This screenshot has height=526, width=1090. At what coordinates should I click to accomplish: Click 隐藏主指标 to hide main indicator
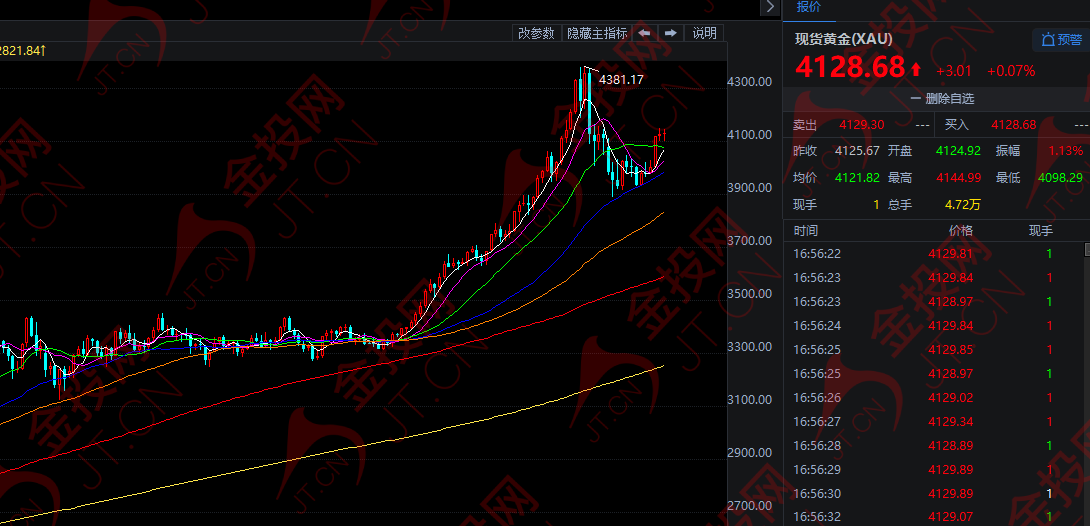click(596, 33)
